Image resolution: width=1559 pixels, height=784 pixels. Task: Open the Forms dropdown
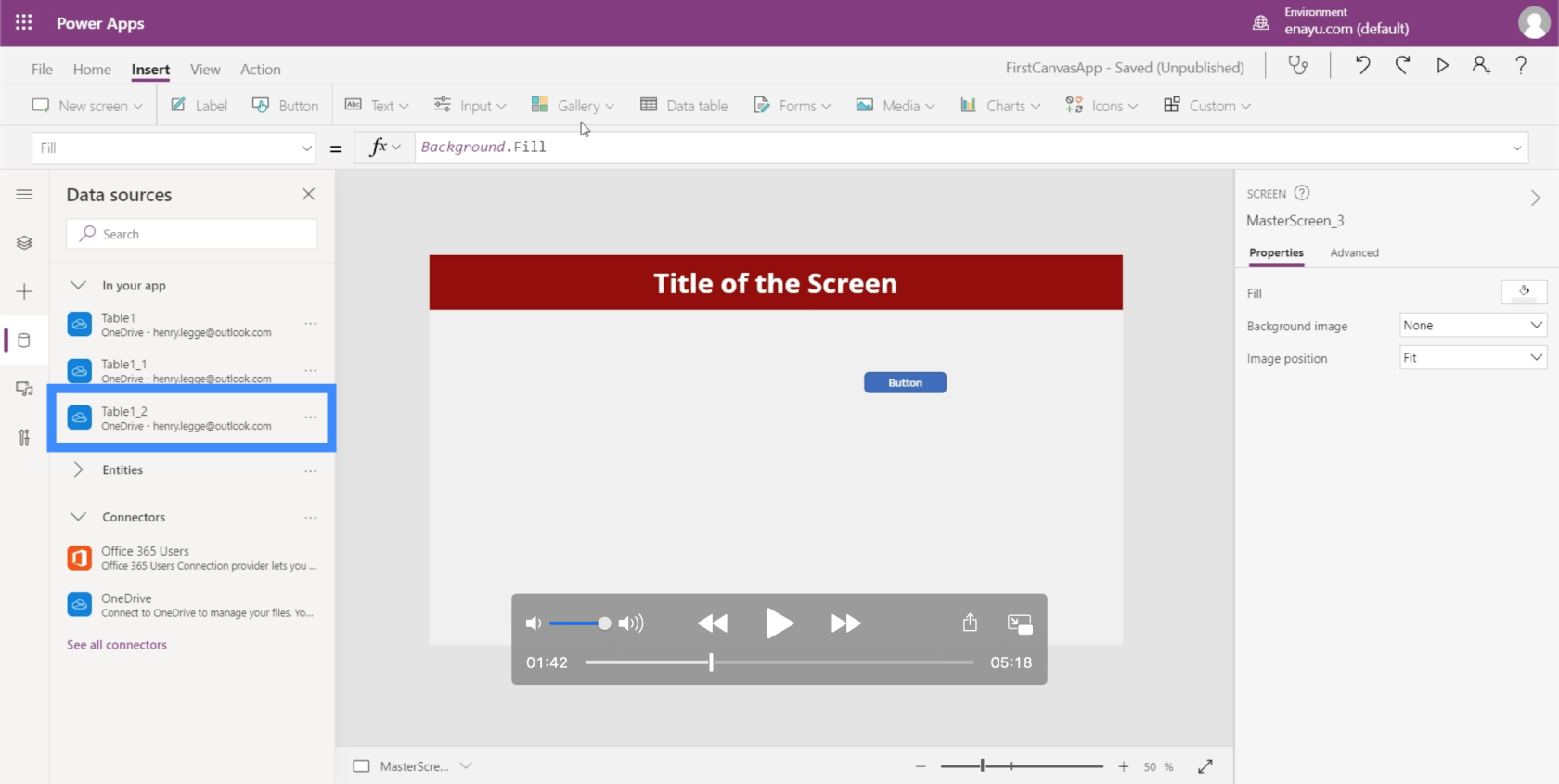click(792, 106)
